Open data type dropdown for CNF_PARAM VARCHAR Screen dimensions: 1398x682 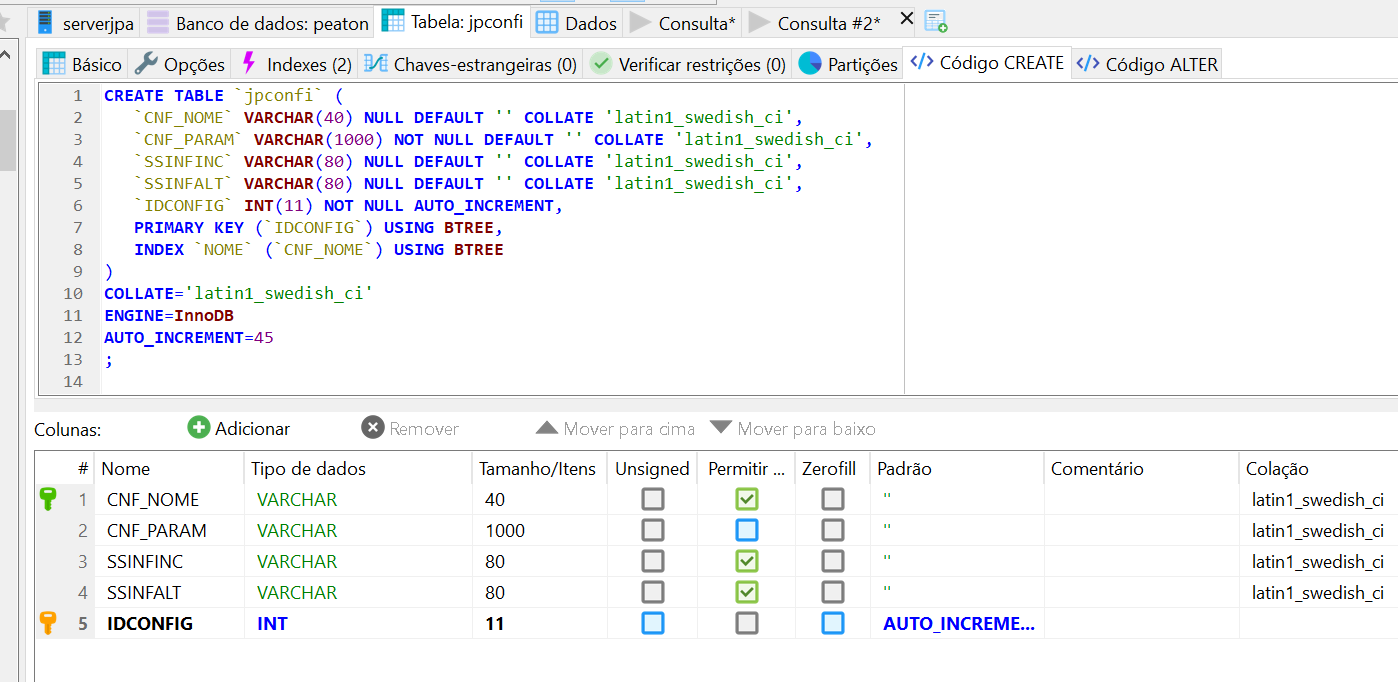[x=297, y=530]
